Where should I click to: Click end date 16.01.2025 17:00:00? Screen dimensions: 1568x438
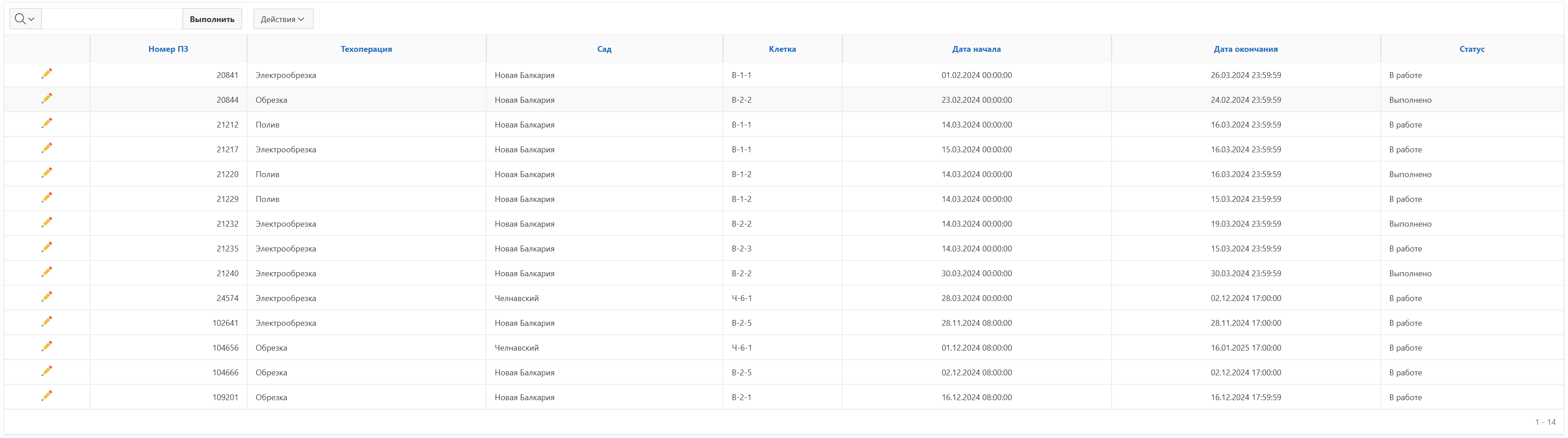tap(1245, 348)
